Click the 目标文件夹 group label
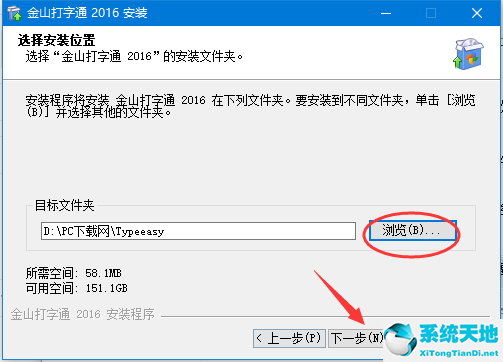Viewport: 503px width, 362px height. coord(65,205)
